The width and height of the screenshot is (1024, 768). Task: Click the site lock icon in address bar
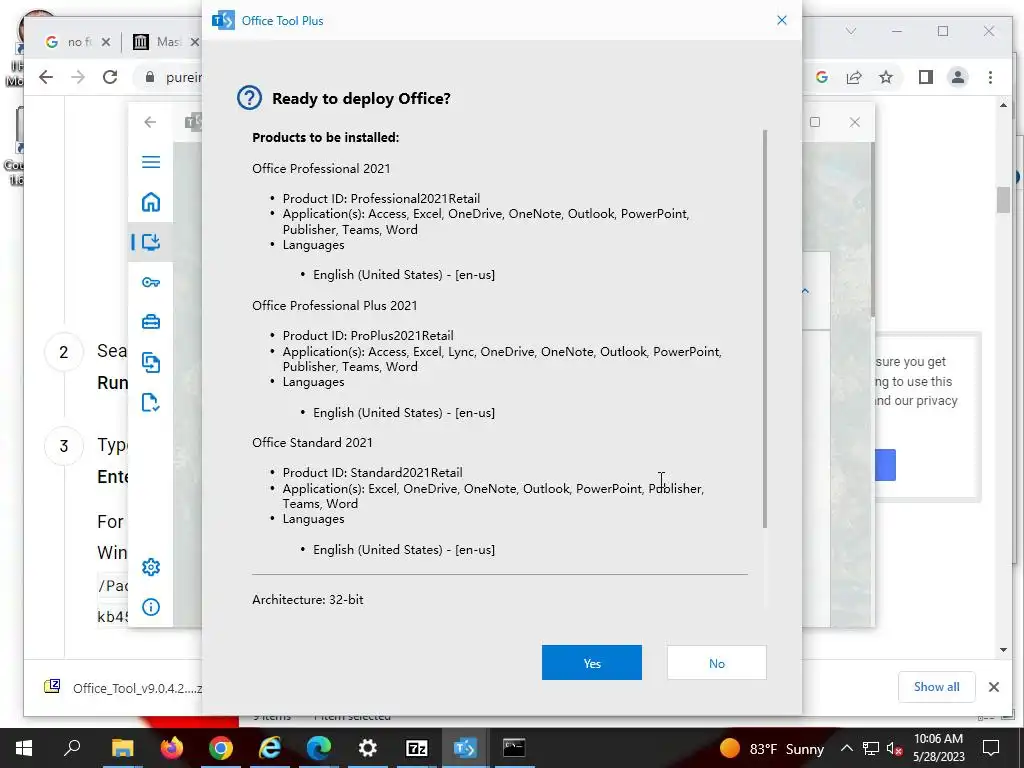pyautogui.click(x=150, y=77)
